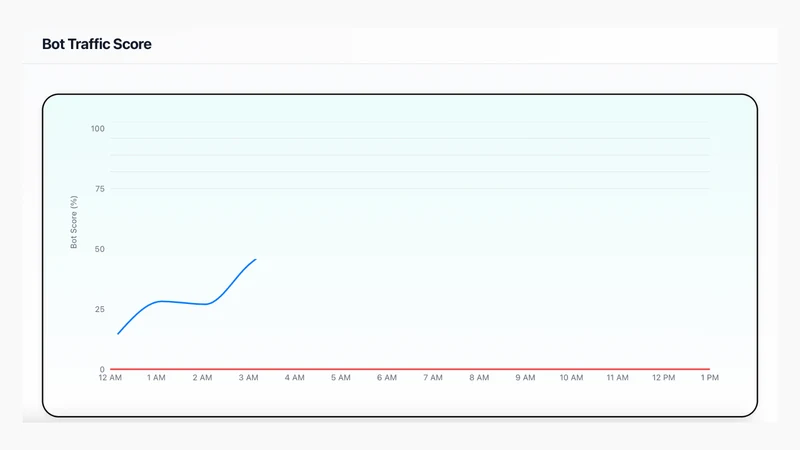Screen dimensions: 800x450
Task: Click the 75 y-axis value
Action: pyautogui.click(x=99, y=189)
